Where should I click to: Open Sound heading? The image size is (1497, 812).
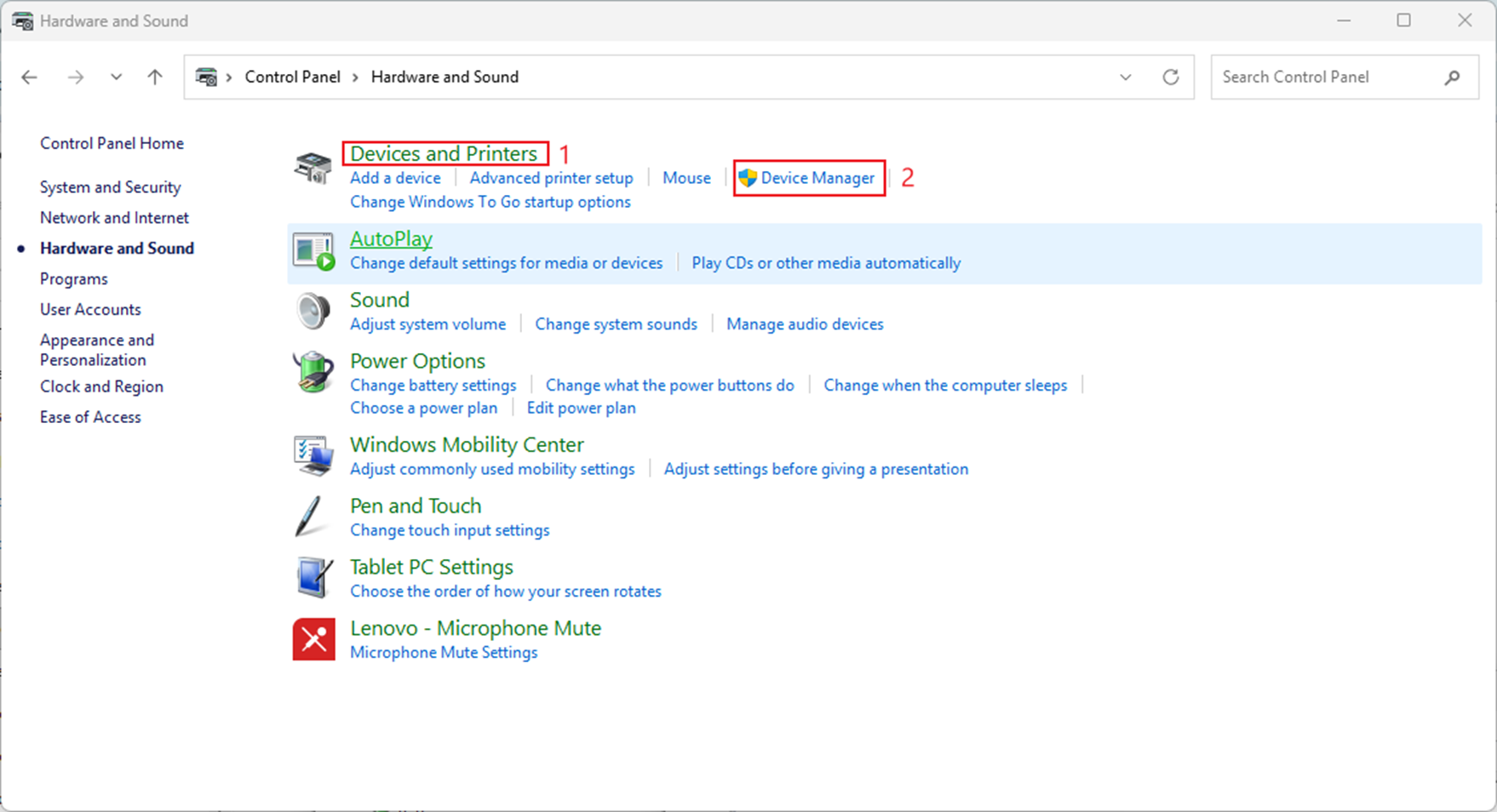click(380, 300)
